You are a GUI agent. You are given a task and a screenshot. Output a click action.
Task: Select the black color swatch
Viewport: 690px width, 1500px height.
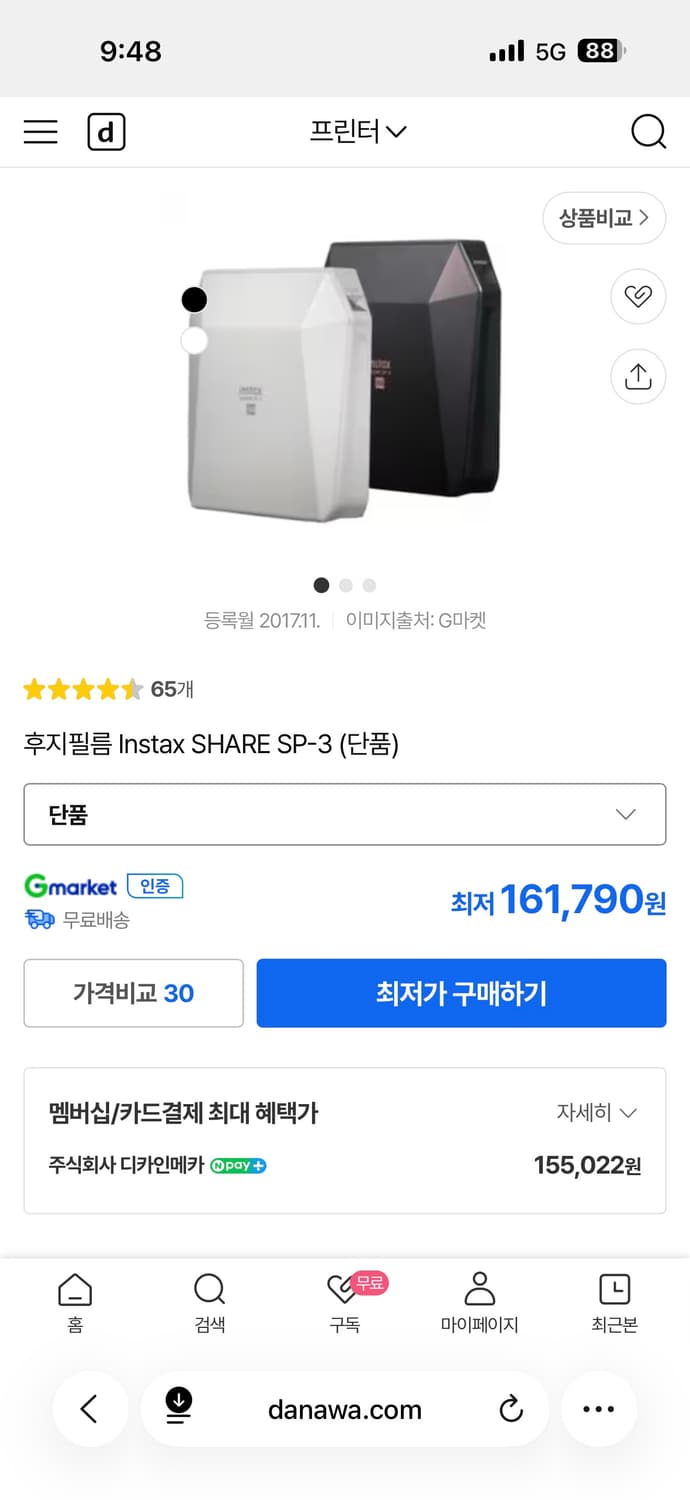coord(194,298)
